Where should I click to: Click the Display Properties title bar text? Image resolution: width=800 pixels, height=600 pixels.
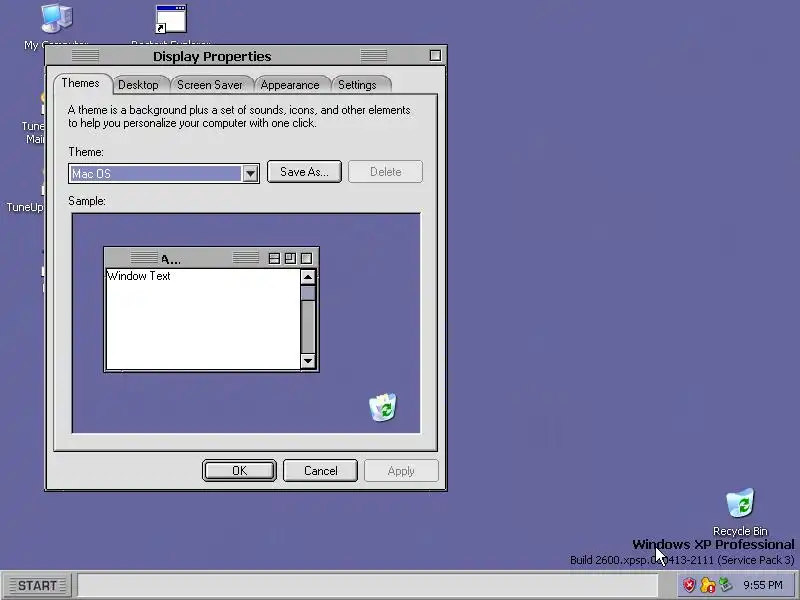[x=212, y=56]
